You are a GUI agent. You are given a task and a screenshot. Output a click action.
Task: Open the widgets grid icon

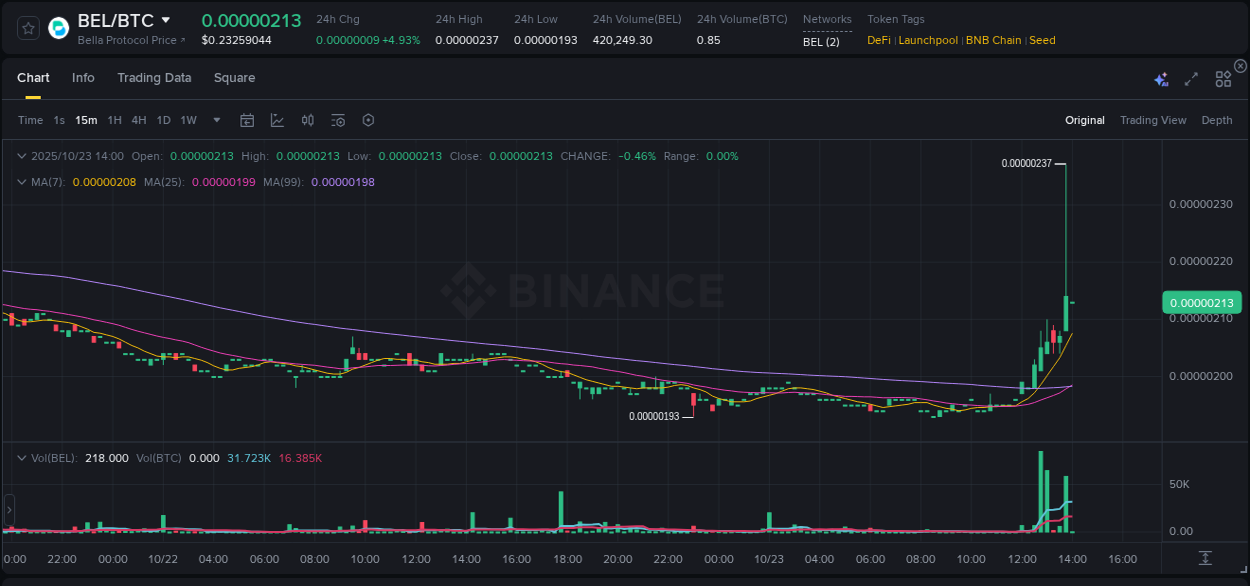pos(1222,78)
